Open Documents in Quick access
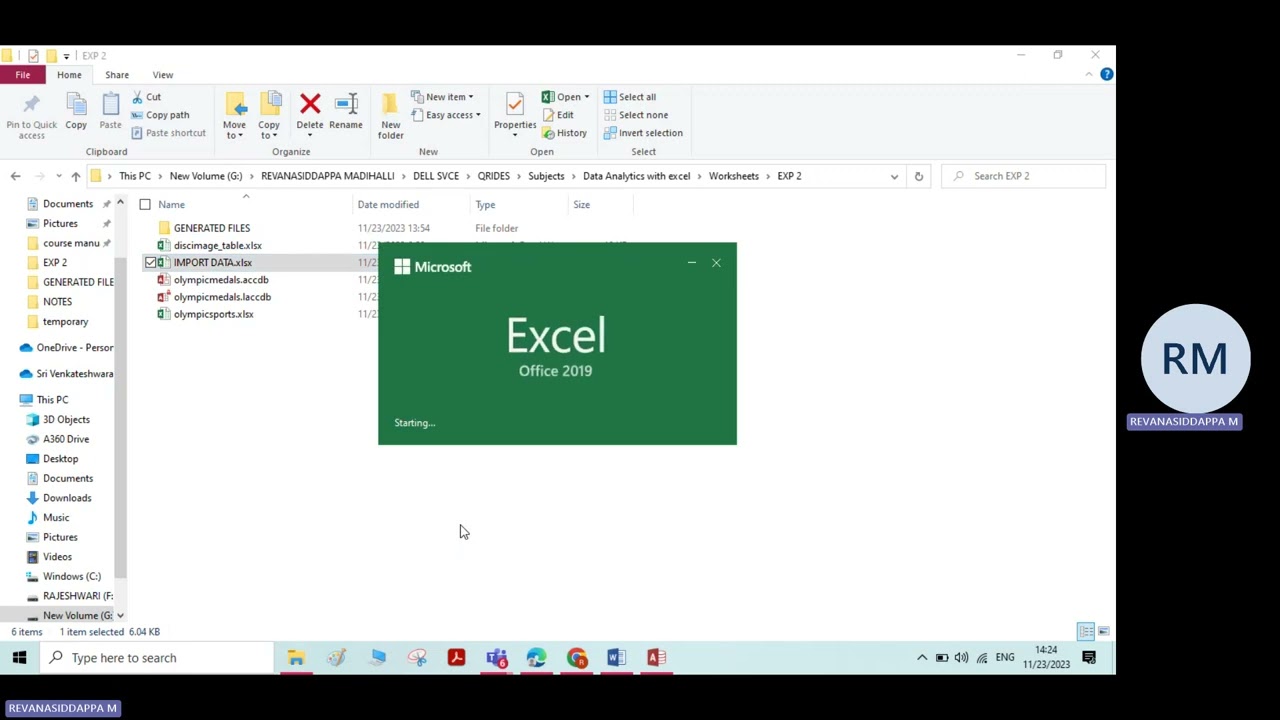Image resolution: width=1280 pixels, height=720 pixels. (67, 204)
